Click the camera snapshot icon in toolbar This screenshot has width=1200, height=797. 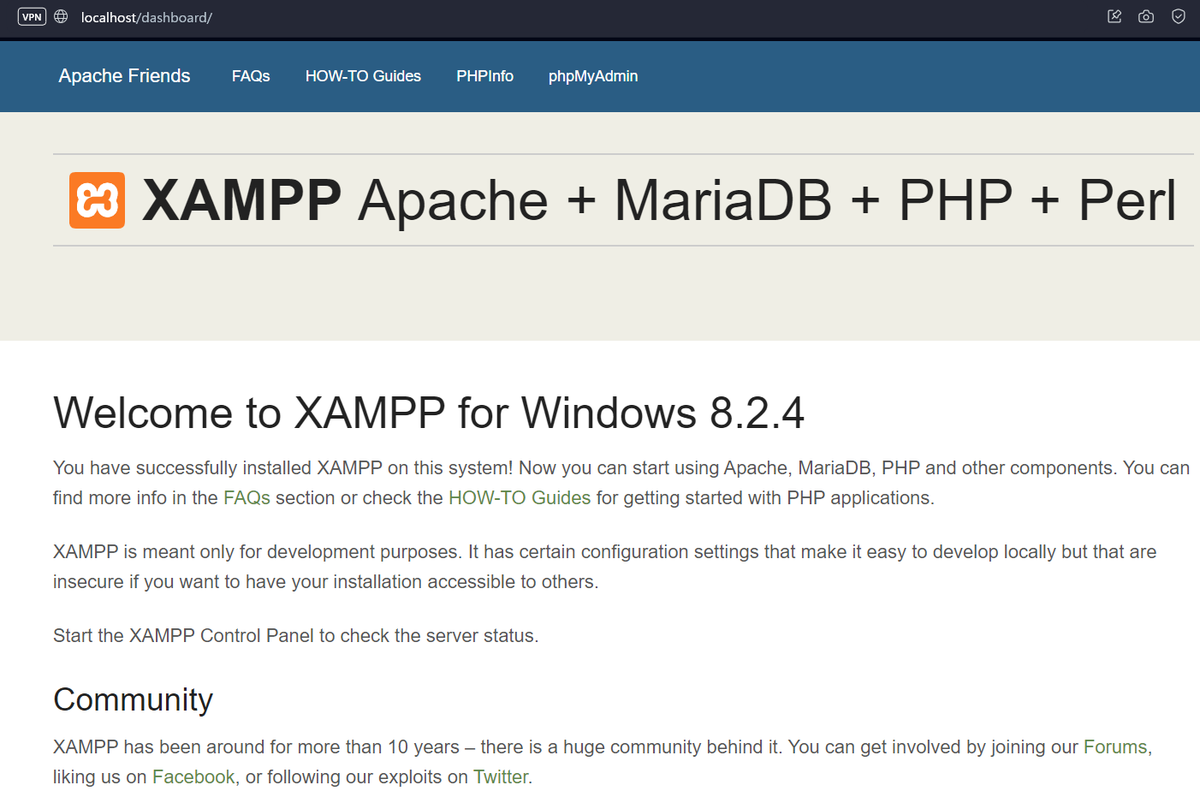click(x=1146, y=17)
